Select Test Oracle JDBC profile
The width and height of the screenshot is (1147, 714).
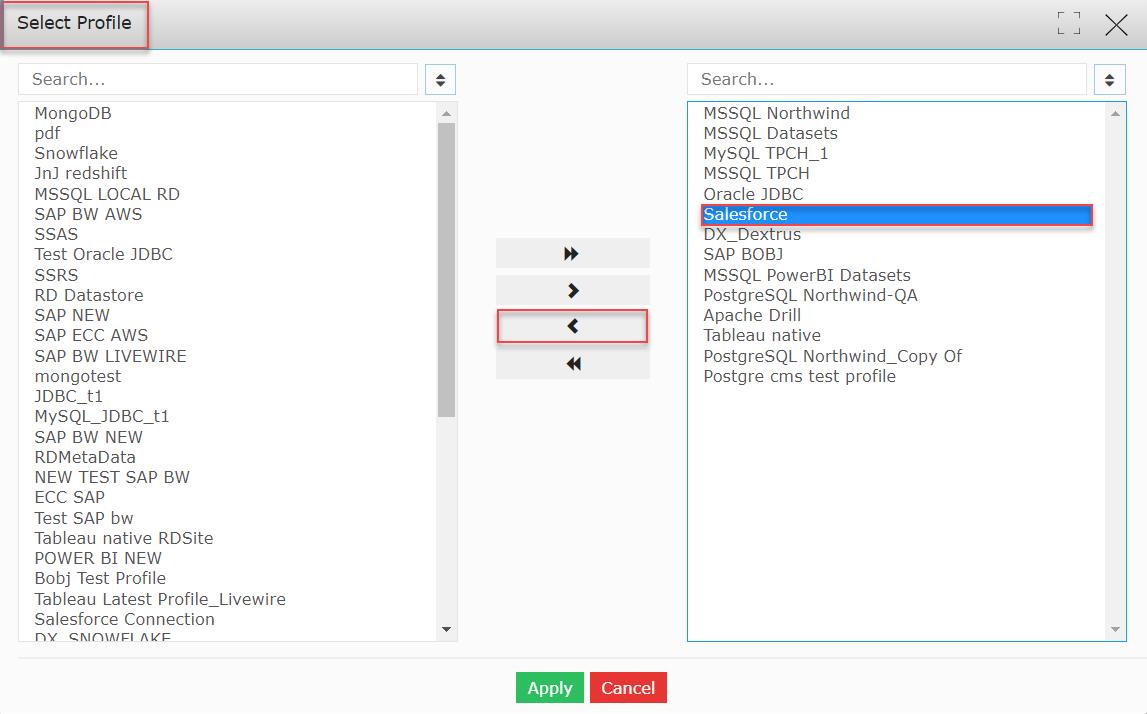tap(103, 254)
